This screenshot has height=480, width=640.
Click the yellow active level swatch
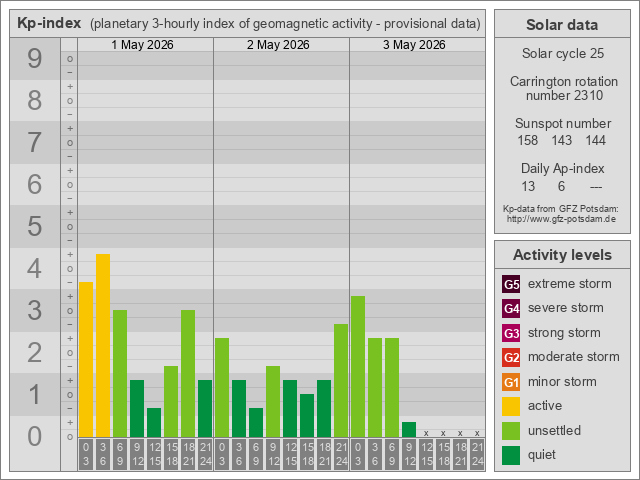coord(511,406)
